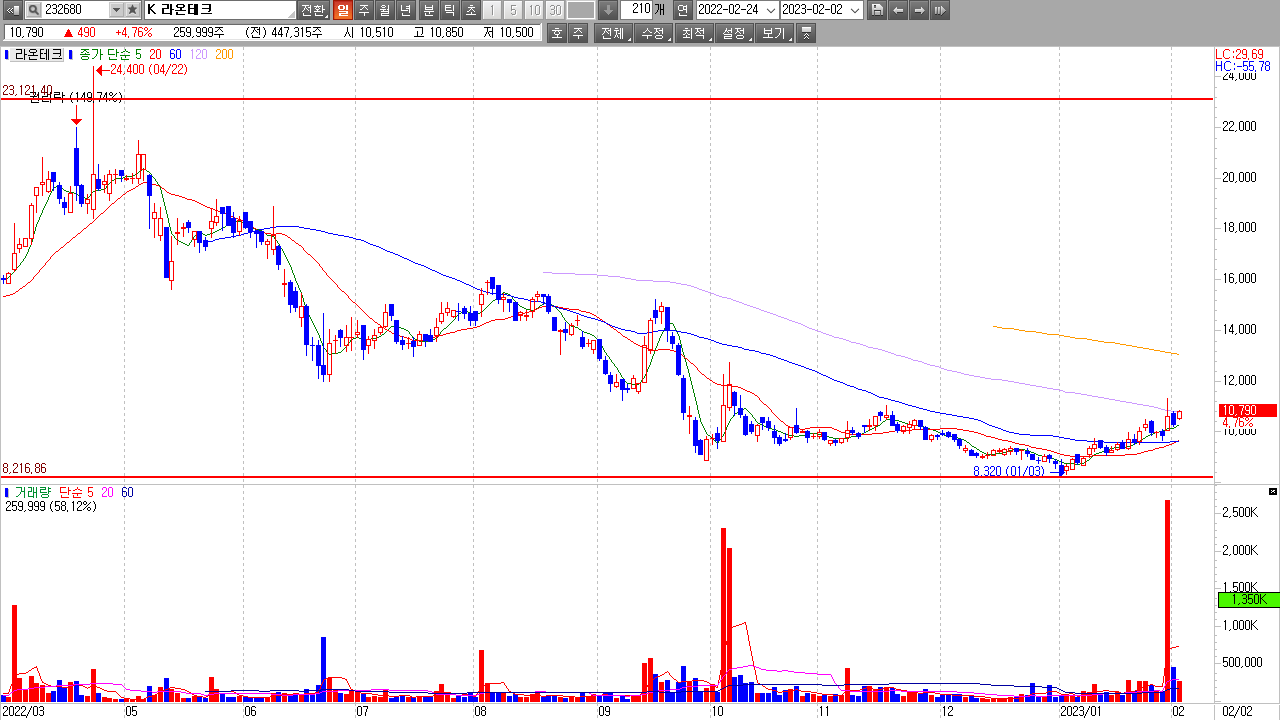1280x720 pixels.
Task: Click the blue 60 moving average label
Action: click(x=175, y=54)
